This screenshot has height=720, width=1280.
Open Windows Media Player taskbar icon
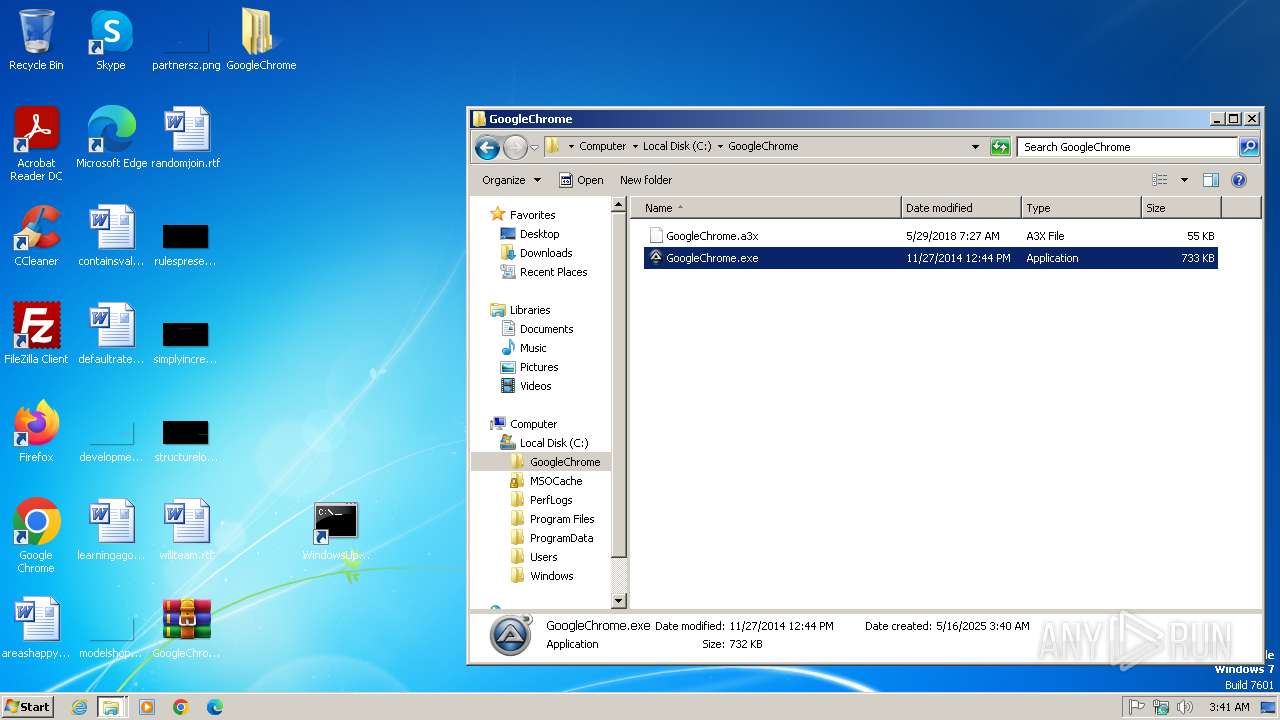click(147, 707)
